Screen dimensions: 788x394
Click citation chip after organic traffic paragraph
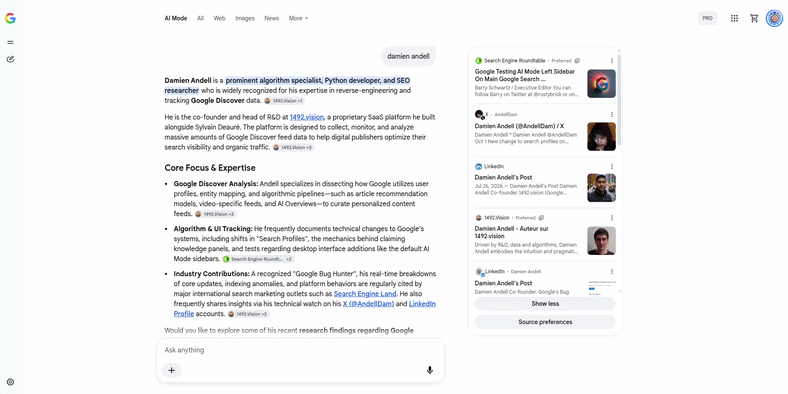tap(293, 148)
